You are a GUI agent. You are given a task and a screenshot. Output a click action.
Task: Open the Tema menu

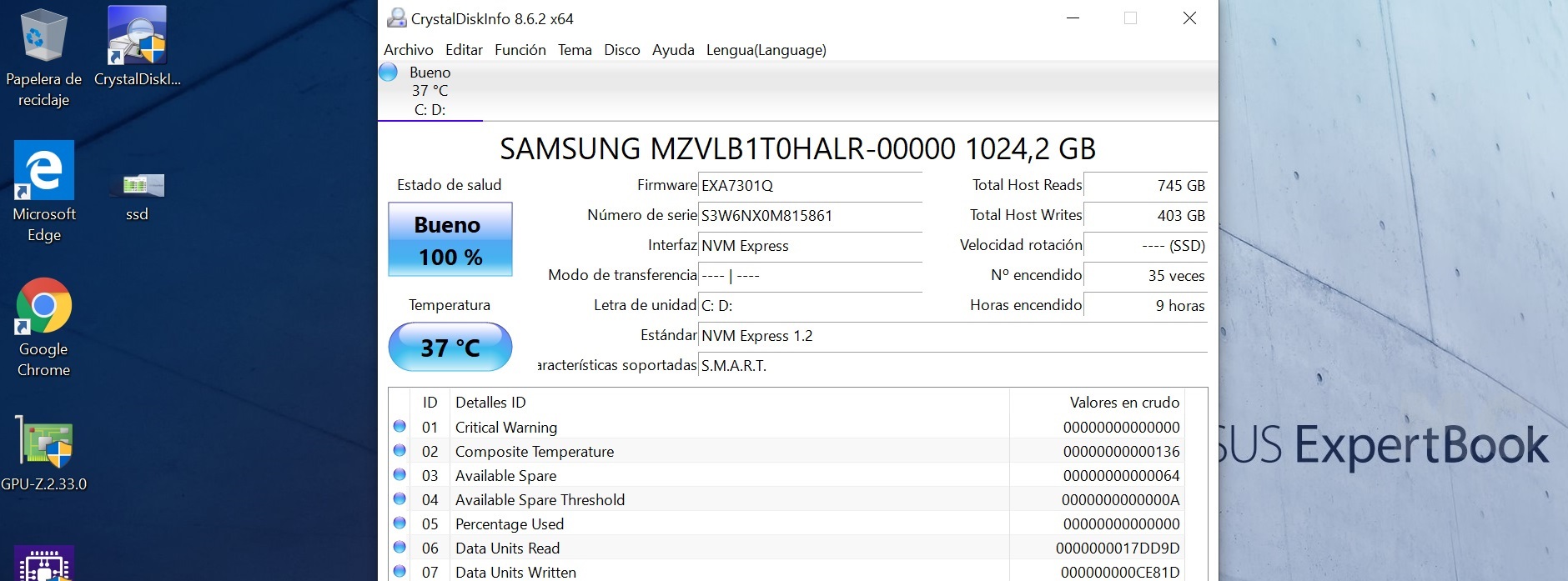tap(575, 50)
